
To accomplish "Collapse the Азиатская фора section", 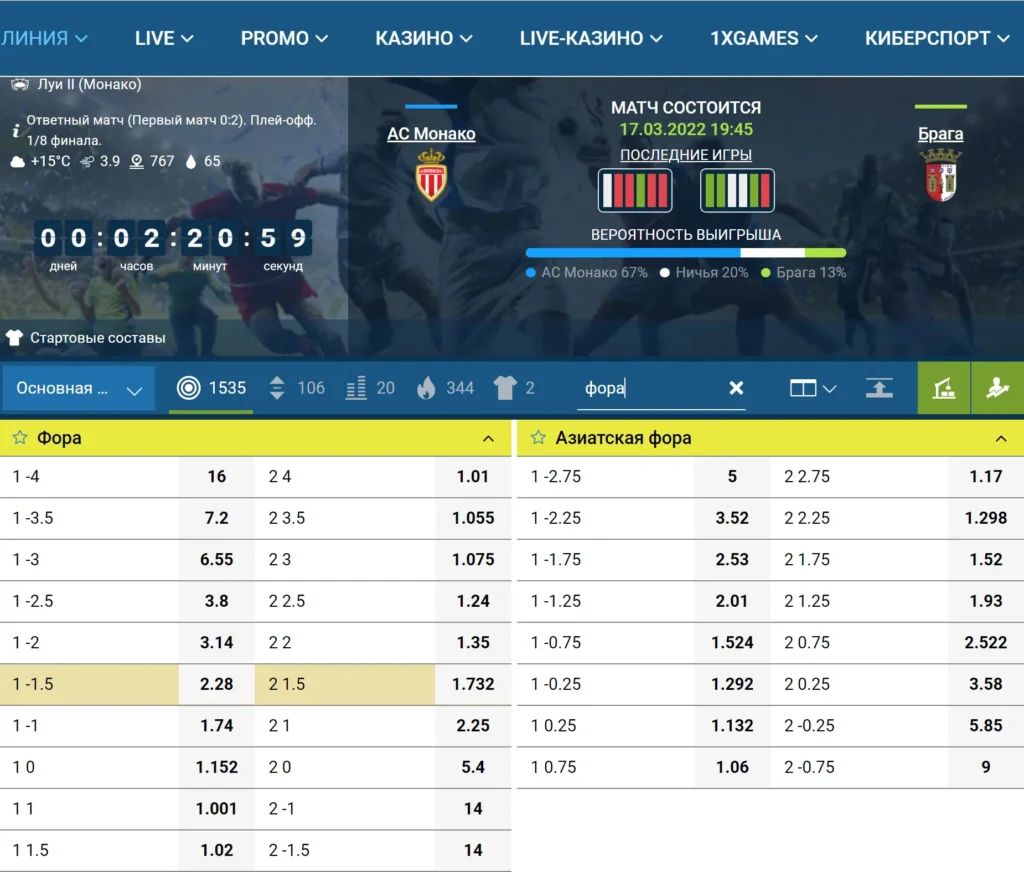I will coord(1001,438).
